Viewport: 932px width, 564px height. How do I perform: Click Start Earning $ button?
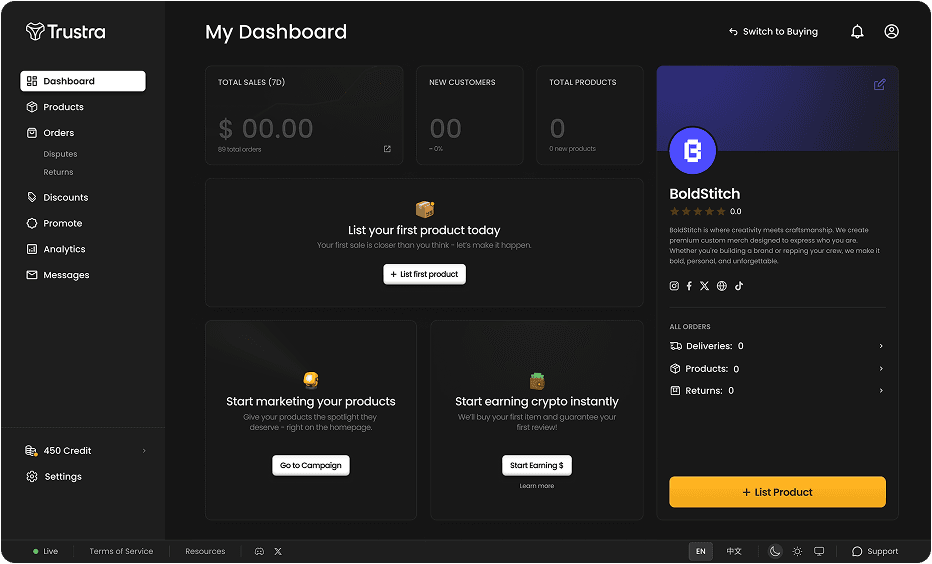536,465
